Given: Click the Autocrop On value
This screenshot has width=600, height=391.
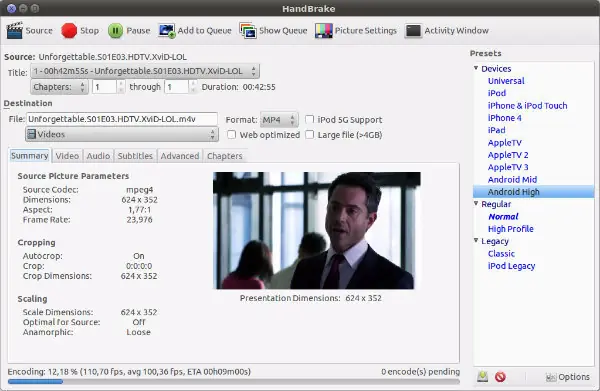Looking at the screenshot, I should coord(139,256).
